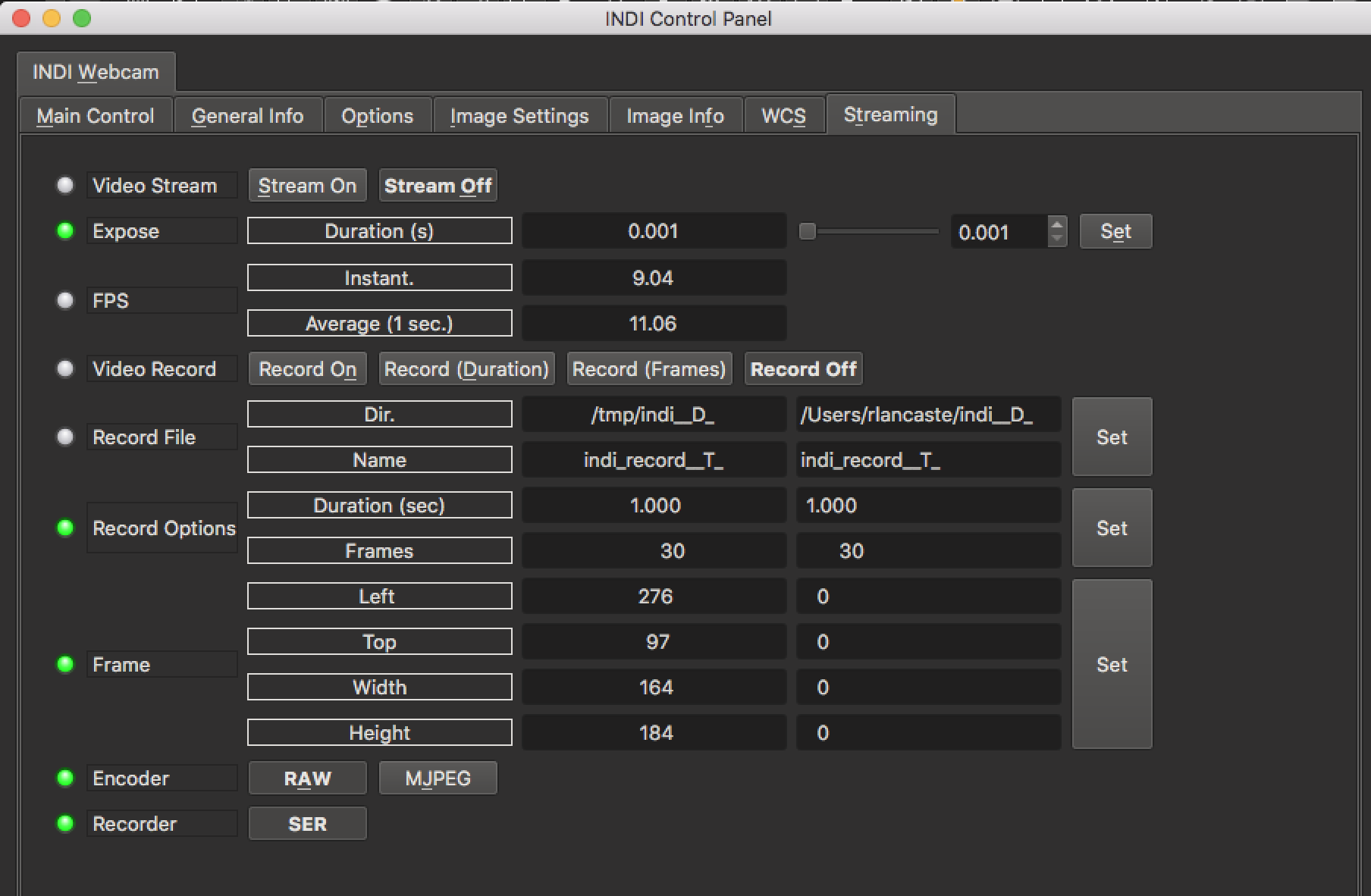
Task: Select the WCS tab
Action: coord(783,115)
